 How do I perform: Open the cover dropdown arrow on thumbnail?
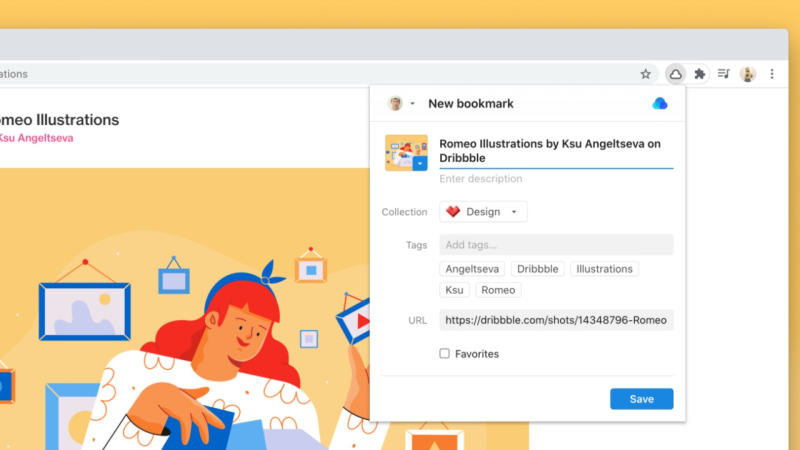point(420,164)
